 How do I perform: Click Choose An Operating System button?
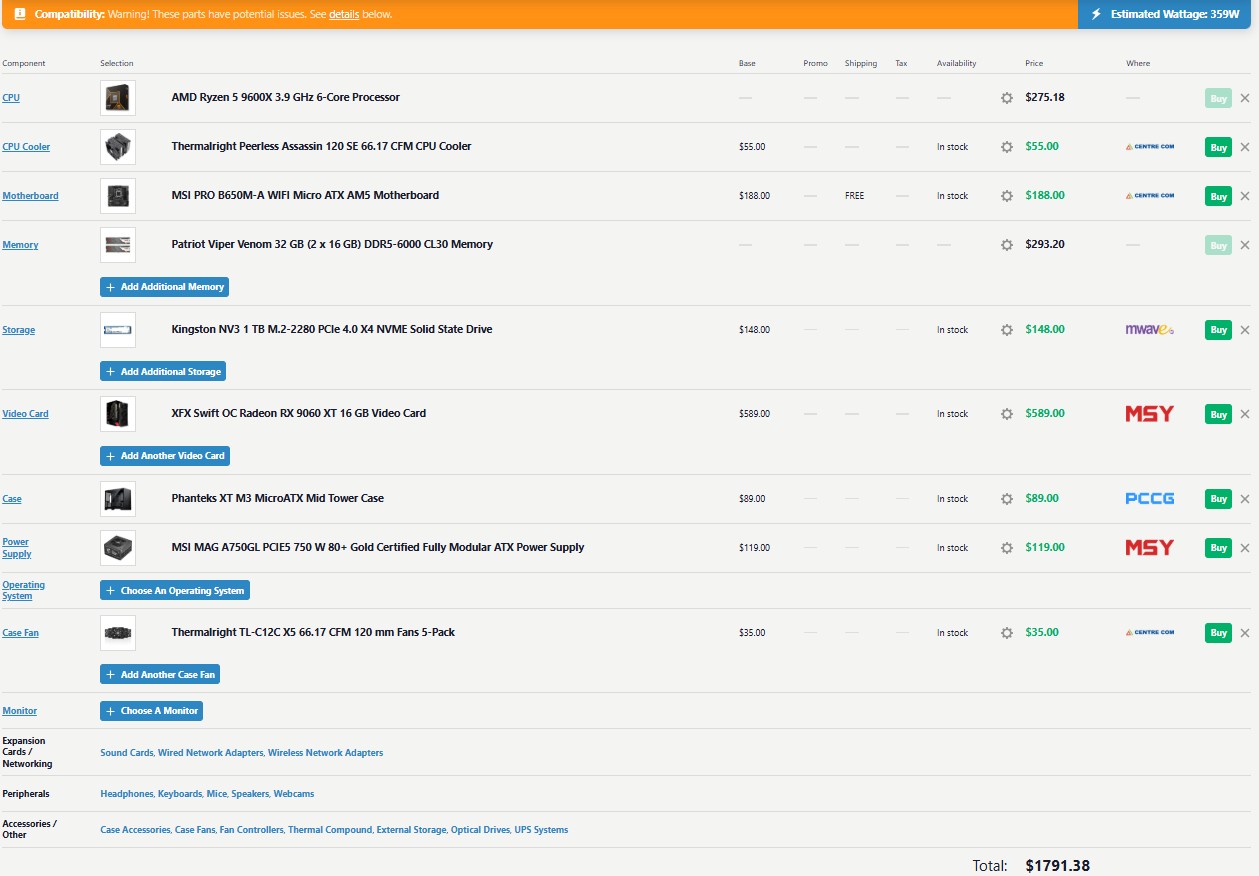(175, 591)
